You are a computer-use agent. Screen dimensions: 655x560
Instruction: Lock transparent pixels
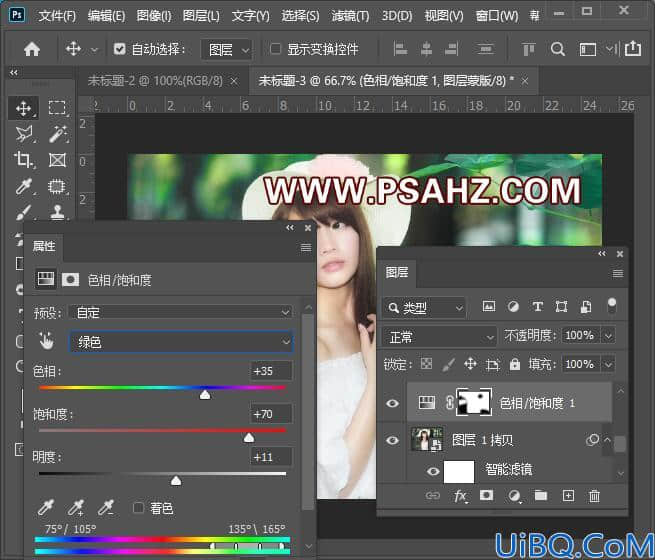pyautogui.click(x=426, y=364)
